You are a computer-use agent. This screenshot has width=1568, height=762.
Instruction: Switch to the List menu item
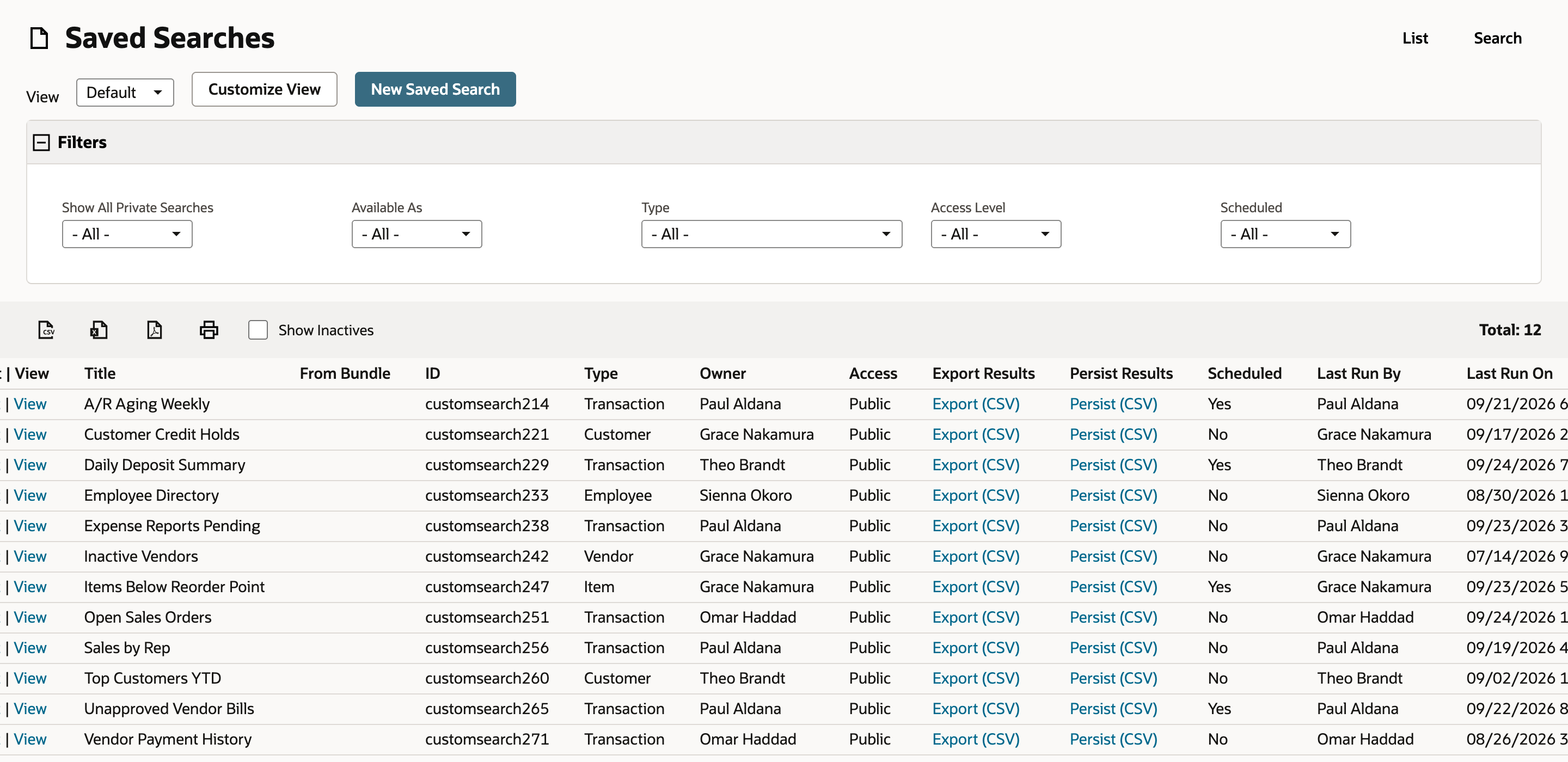[x=1414, y=38]
